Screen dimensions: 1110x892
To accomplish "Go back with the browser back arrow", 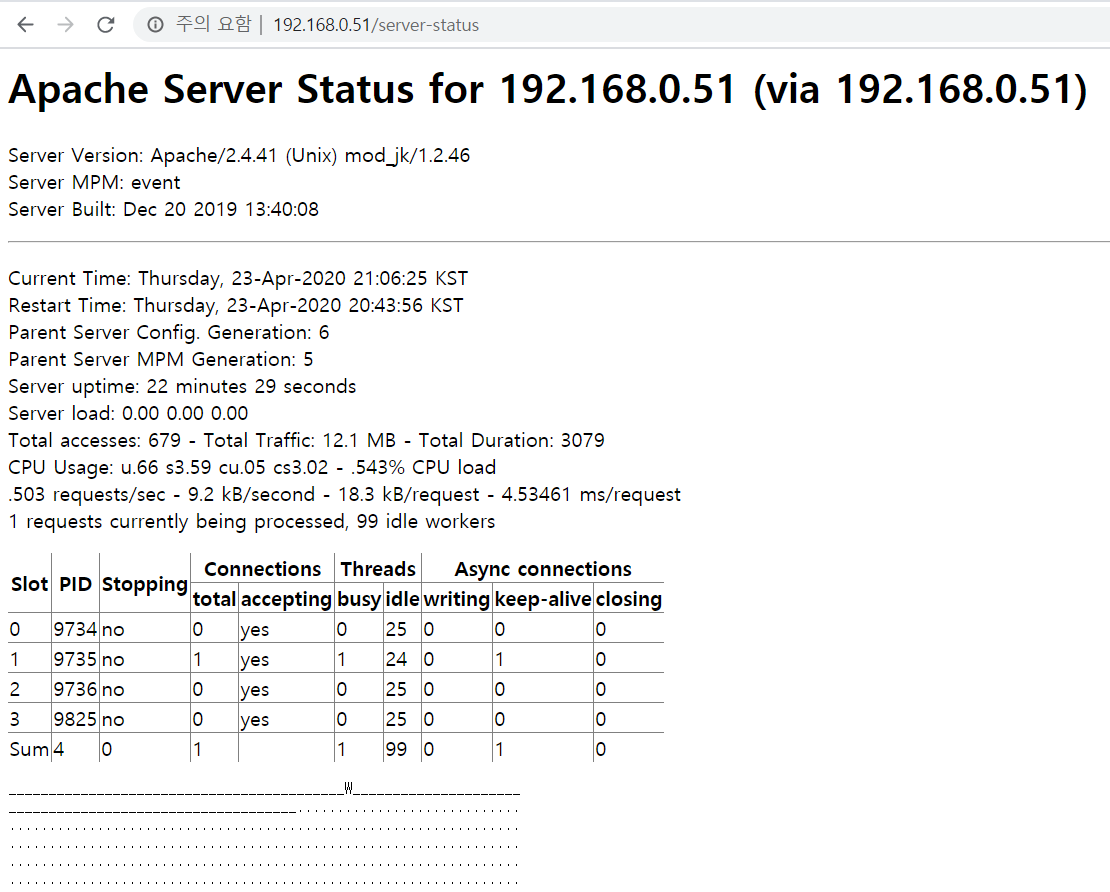I will 25,25.
